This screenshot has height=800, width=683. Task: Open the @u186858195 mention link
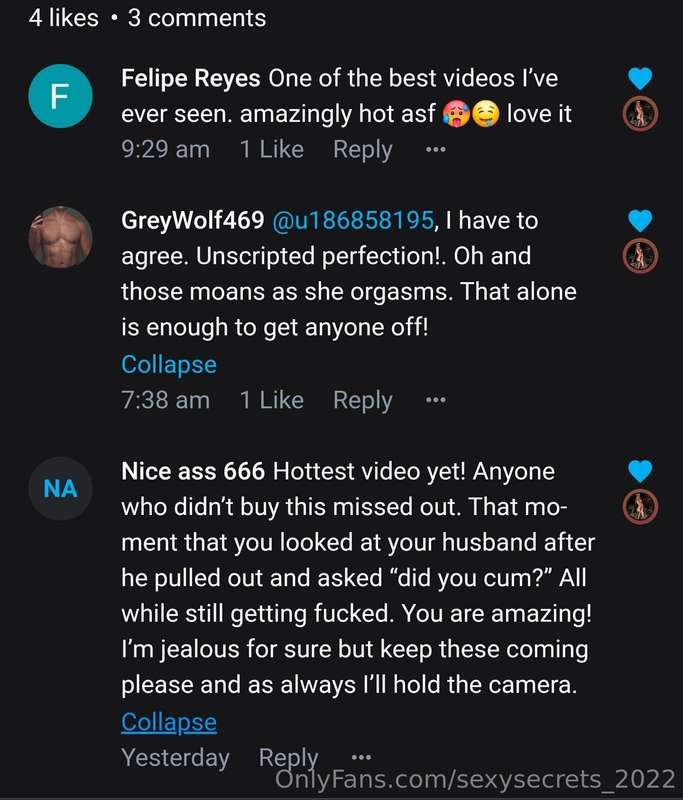tap(353, 221)
